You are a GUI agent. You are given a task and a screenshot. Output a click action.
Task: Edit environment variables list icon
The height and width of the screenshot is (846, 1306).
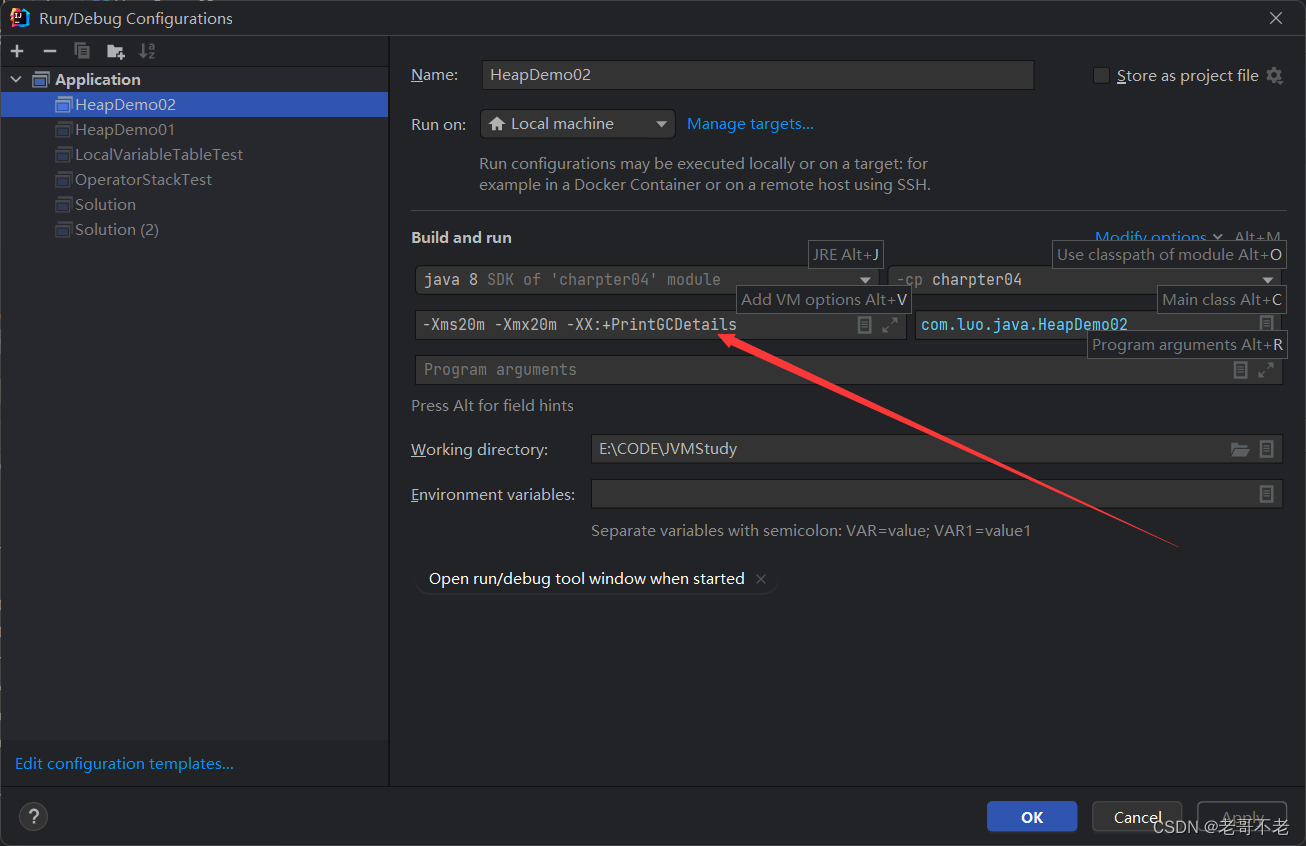tap(1266, 494)
